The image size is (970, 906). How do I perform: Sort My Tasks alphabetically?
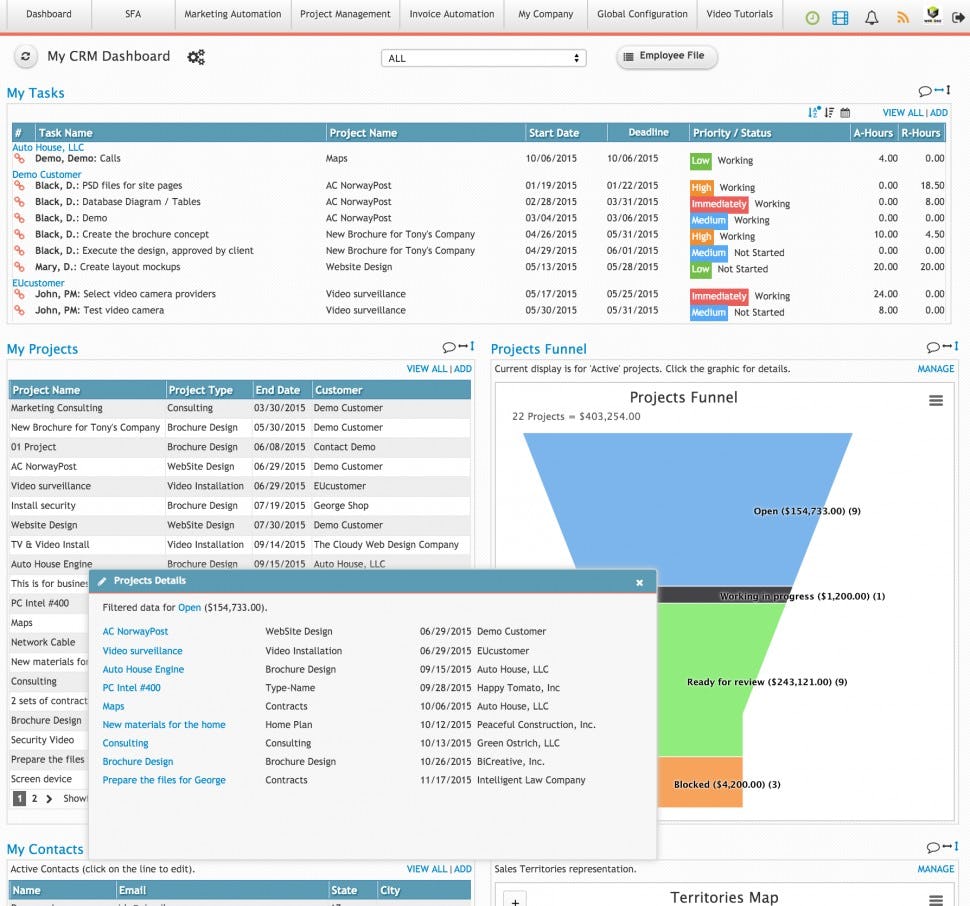(x=814, y=113)
